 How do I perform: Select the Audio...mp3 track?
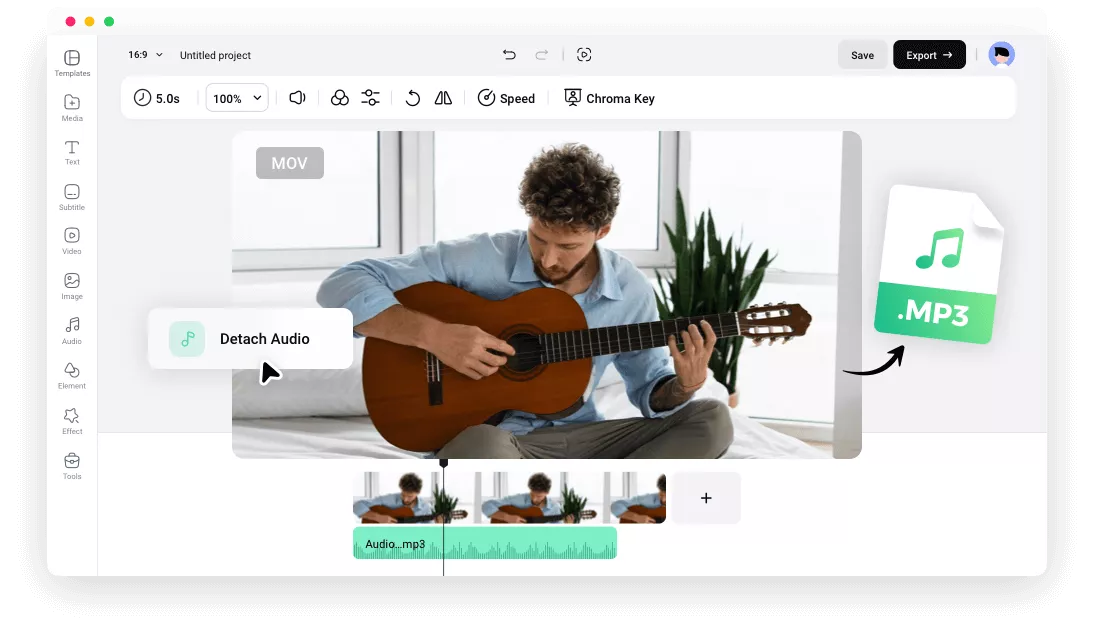tap(485, 543)
